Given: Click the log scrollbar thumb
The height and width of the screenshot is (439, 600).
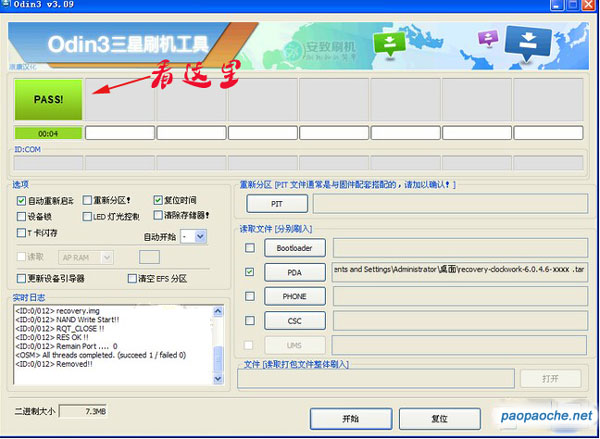Looking at the screenshot, I should point(218,359).
